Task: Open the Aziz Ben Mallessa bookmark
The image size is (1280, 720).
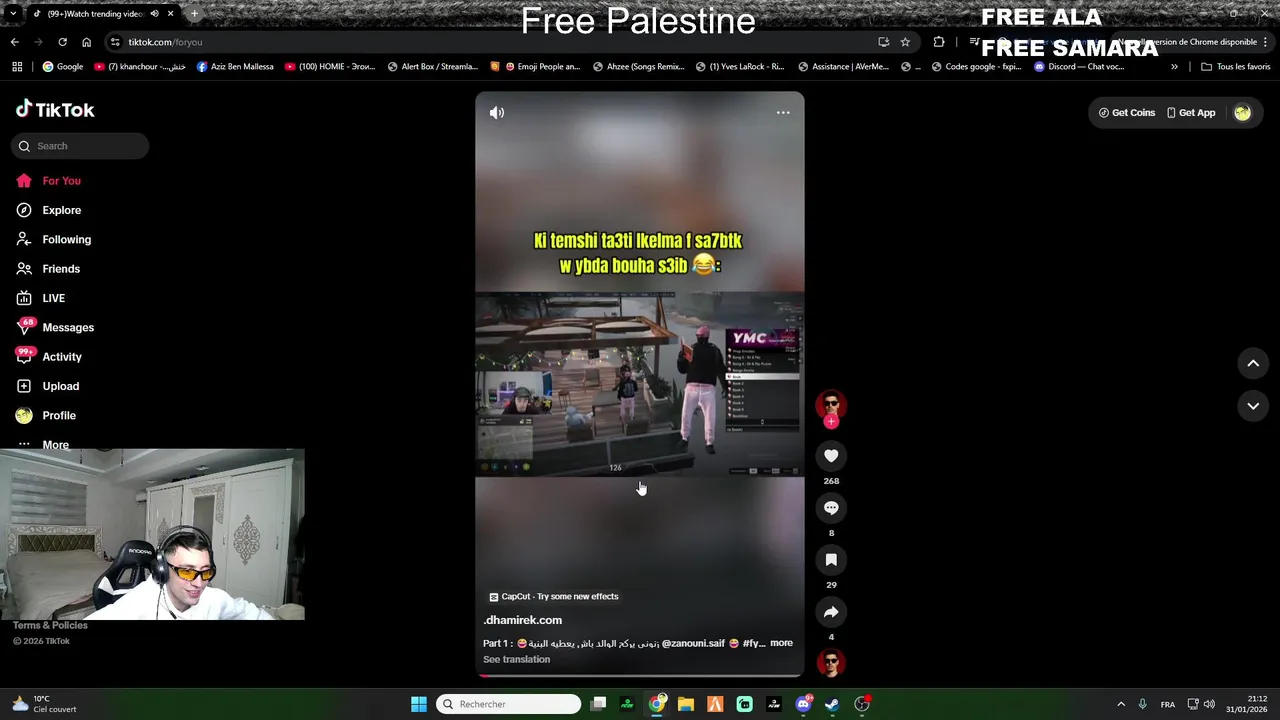Action: click(235, 67)
